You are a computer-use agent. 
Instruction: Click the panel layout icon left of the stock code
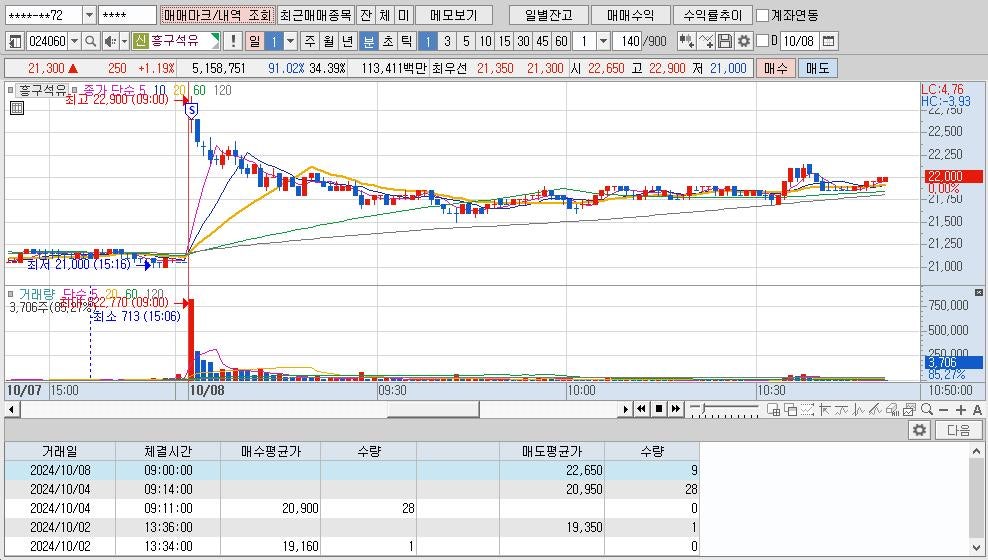click(x=16, y=41)
